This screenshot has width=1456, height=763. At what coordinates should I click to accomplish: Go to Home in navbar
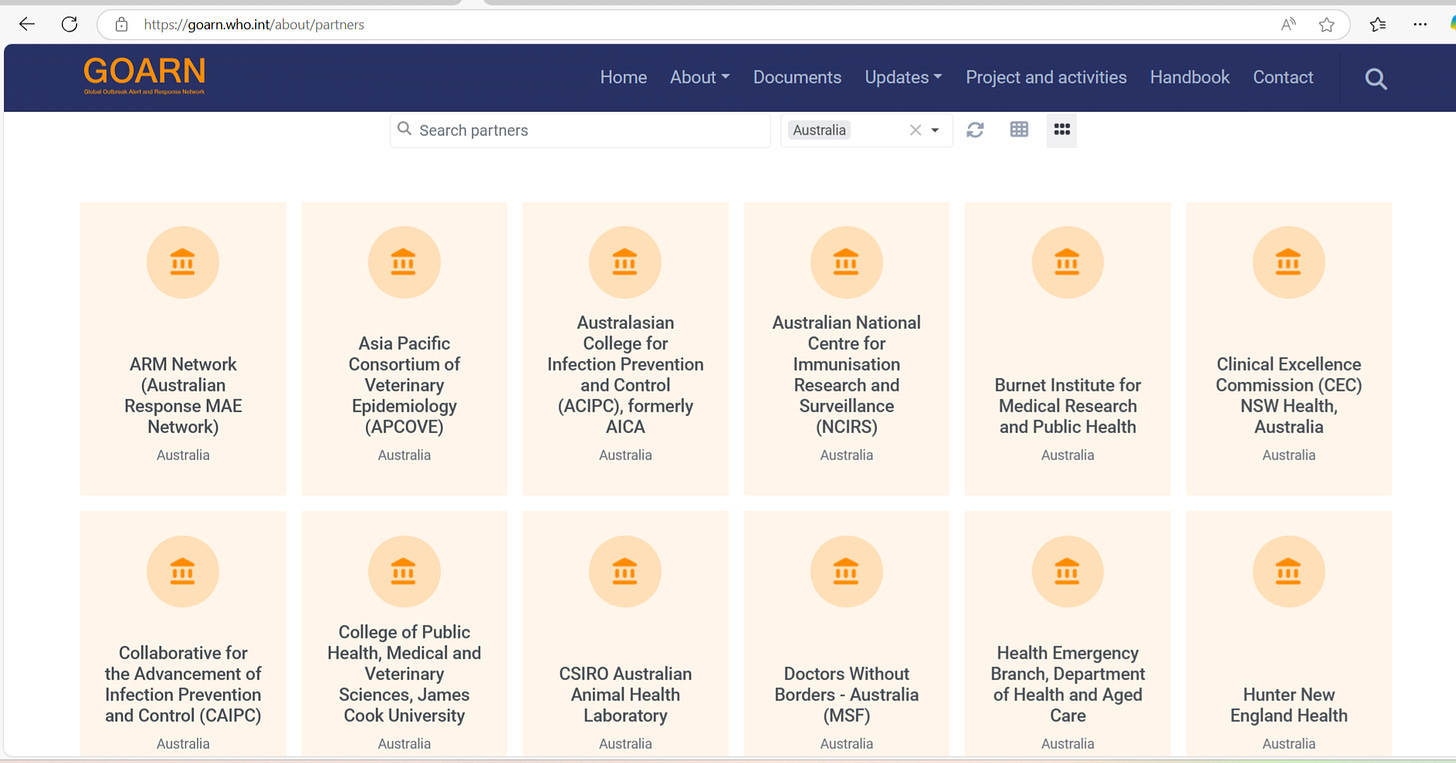click(x=623, y=77)
